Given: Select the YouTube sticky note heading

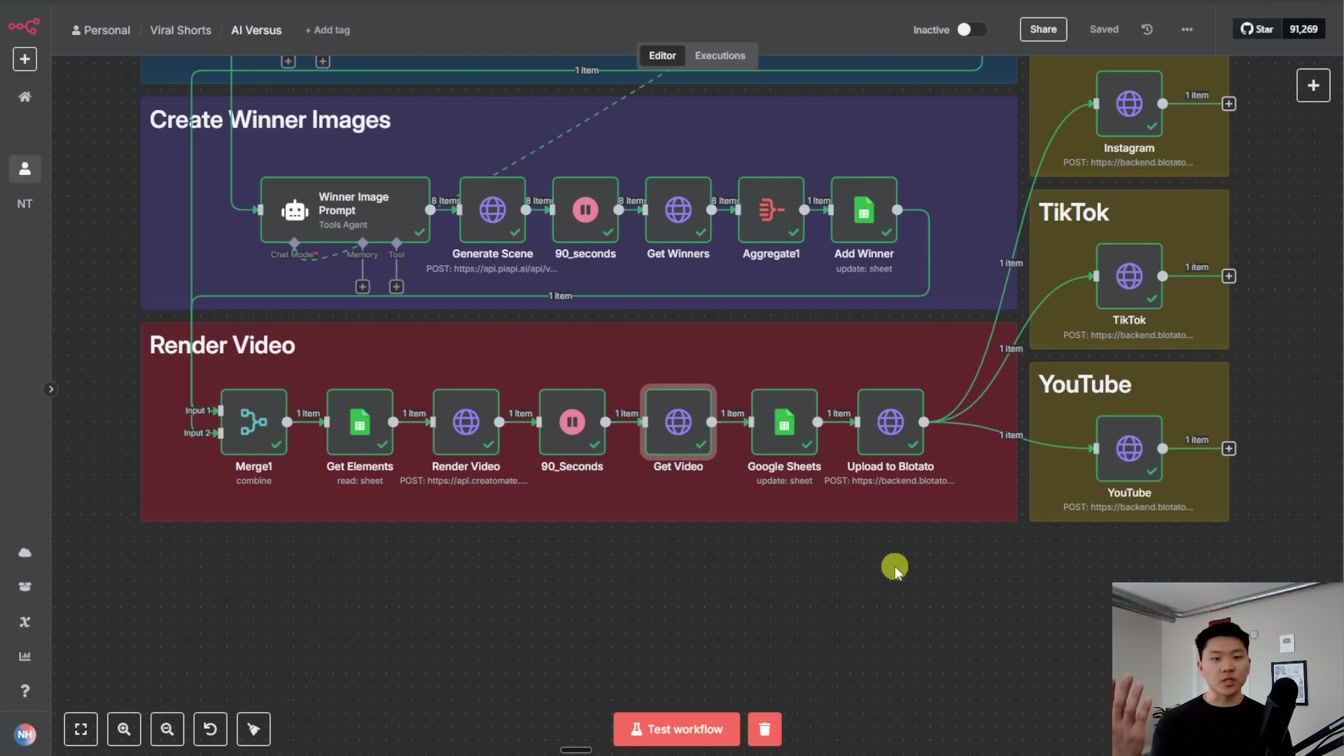Looking at the screenshot, I should pos(1085,384).
